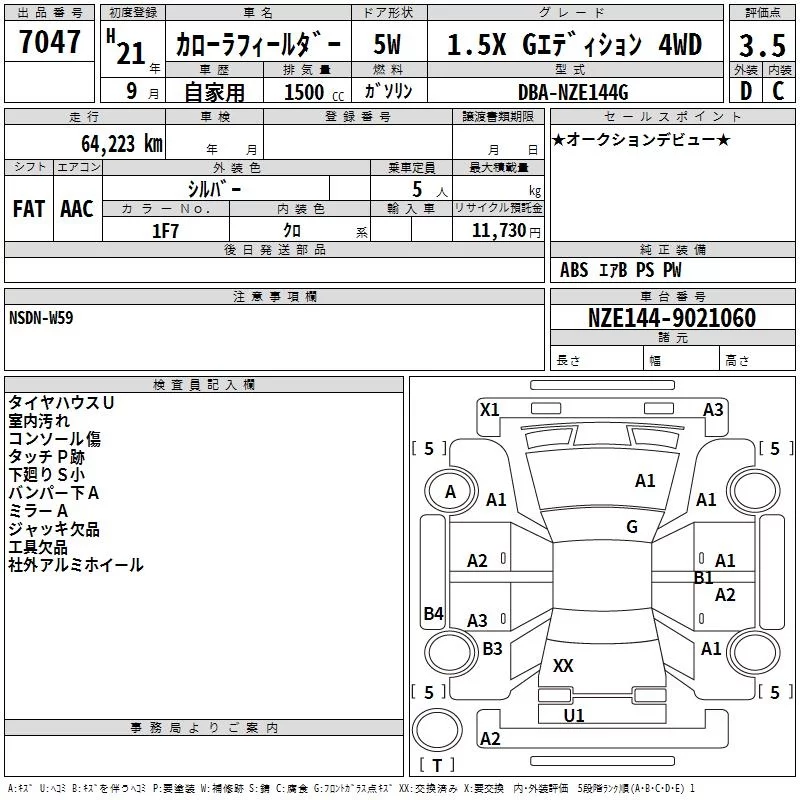Select the セールスポイント header
The image size is (800, 800).
(x=672, y=116)
